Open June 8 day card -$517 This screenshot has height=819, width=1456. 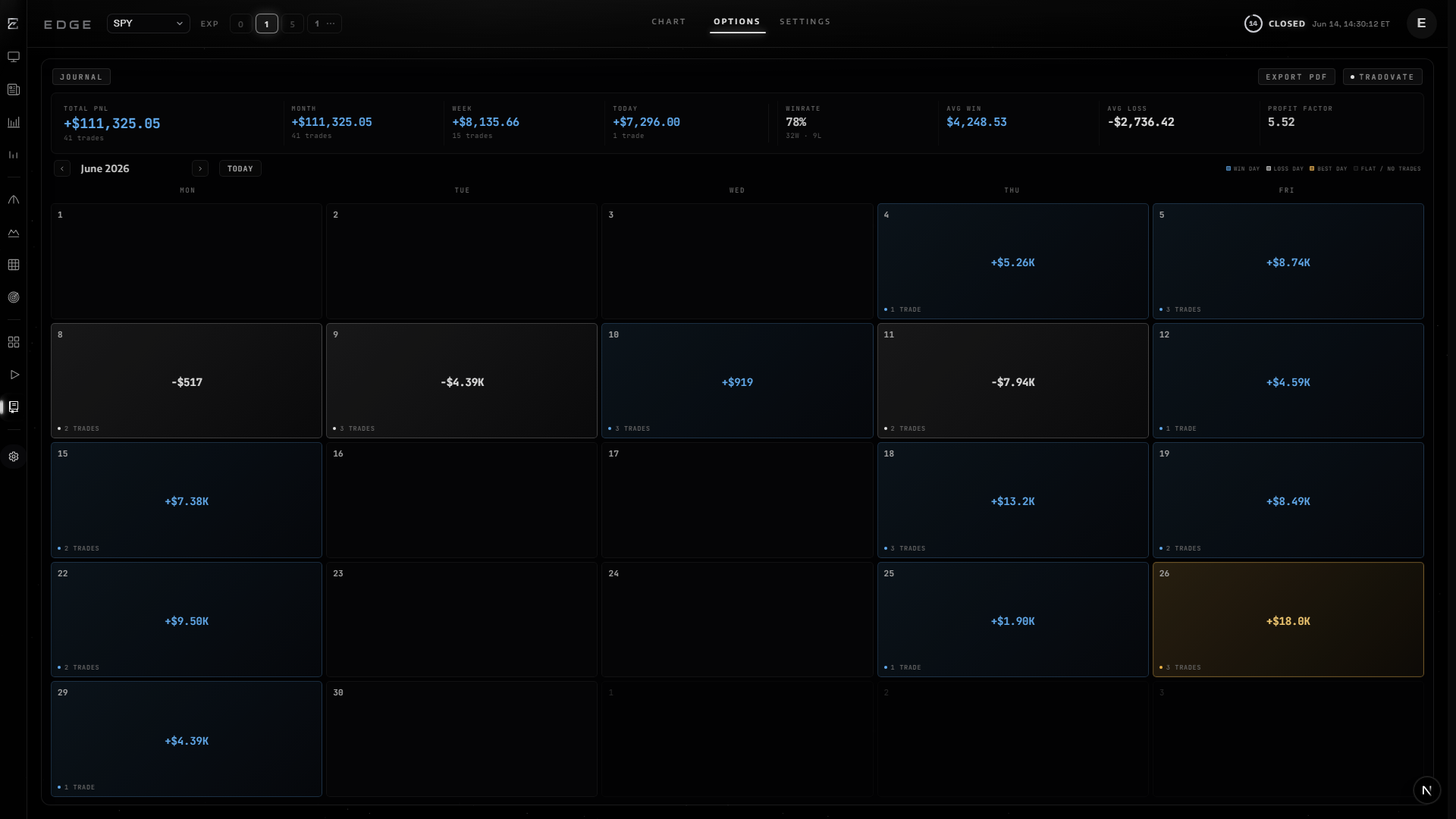coord(187,381)
